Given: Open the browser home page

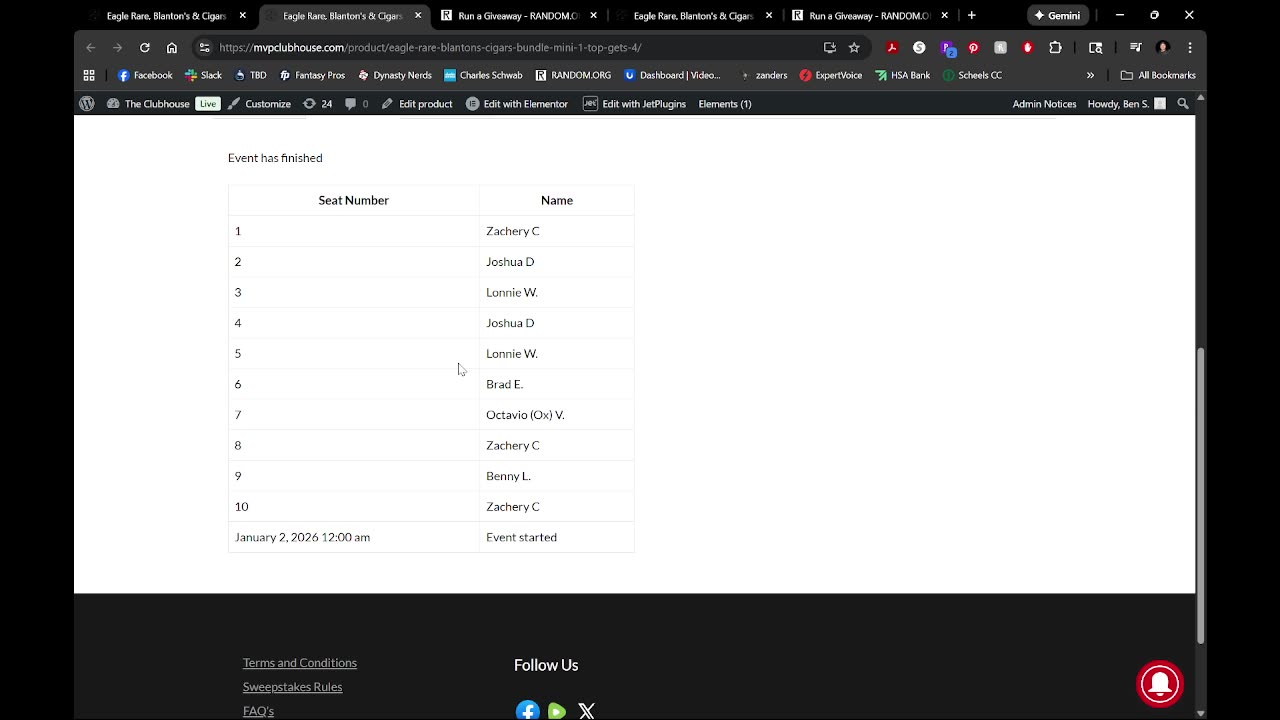Looking at the screenshot, I should coord(172,47).
